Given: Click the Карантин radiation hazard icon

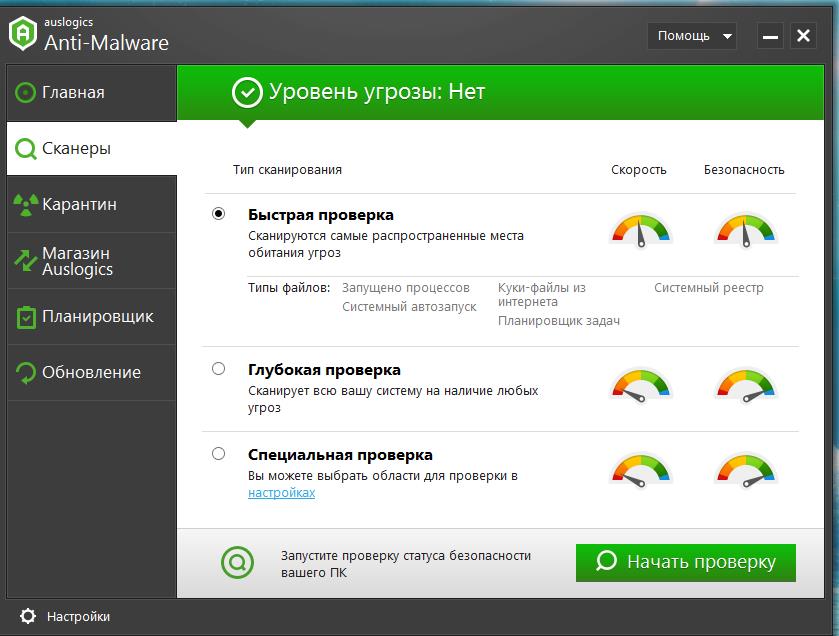Looking at the screenshot, I should click(26, 205).
